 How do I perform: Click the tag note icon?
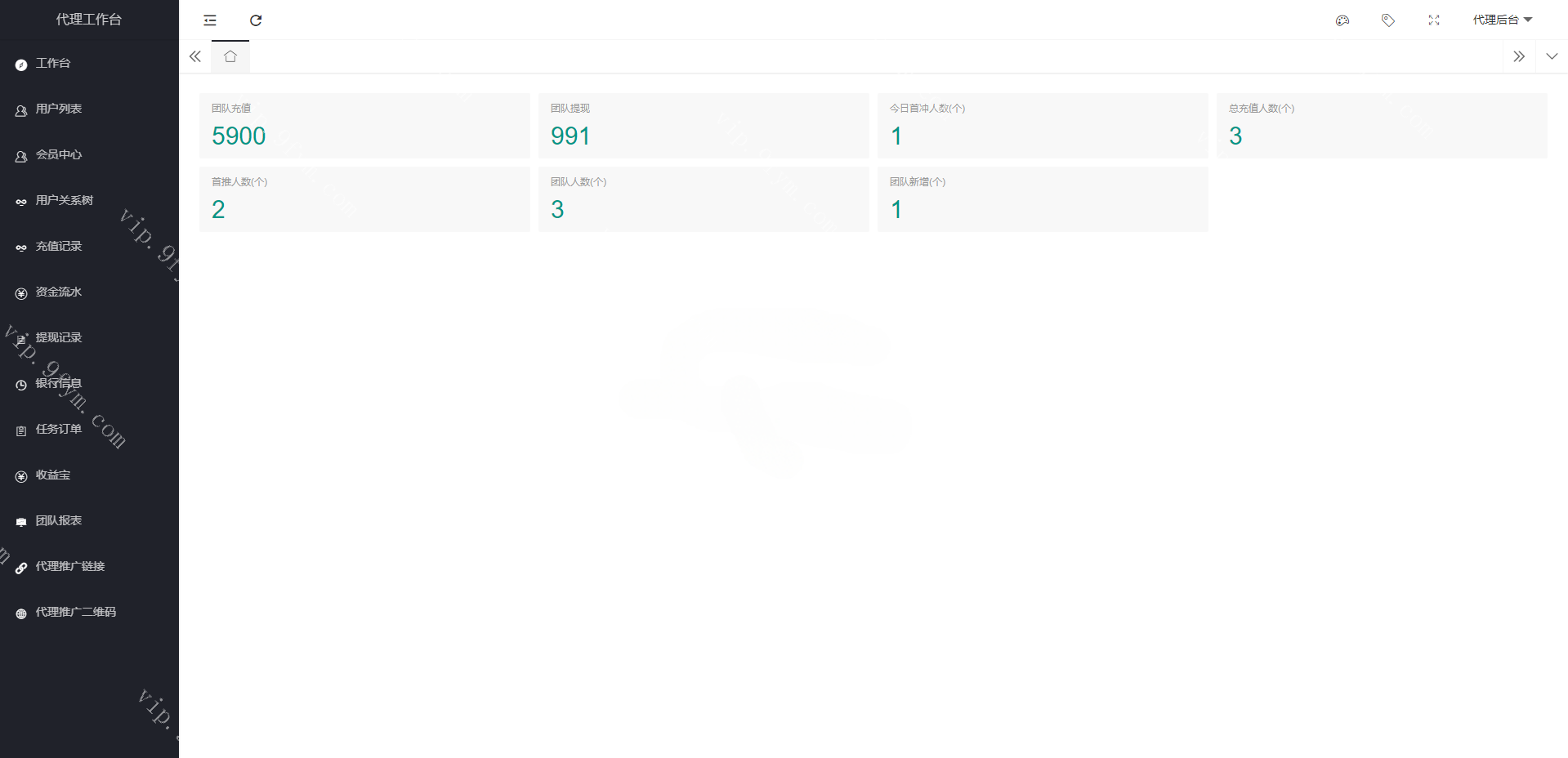click(1387, 20)
